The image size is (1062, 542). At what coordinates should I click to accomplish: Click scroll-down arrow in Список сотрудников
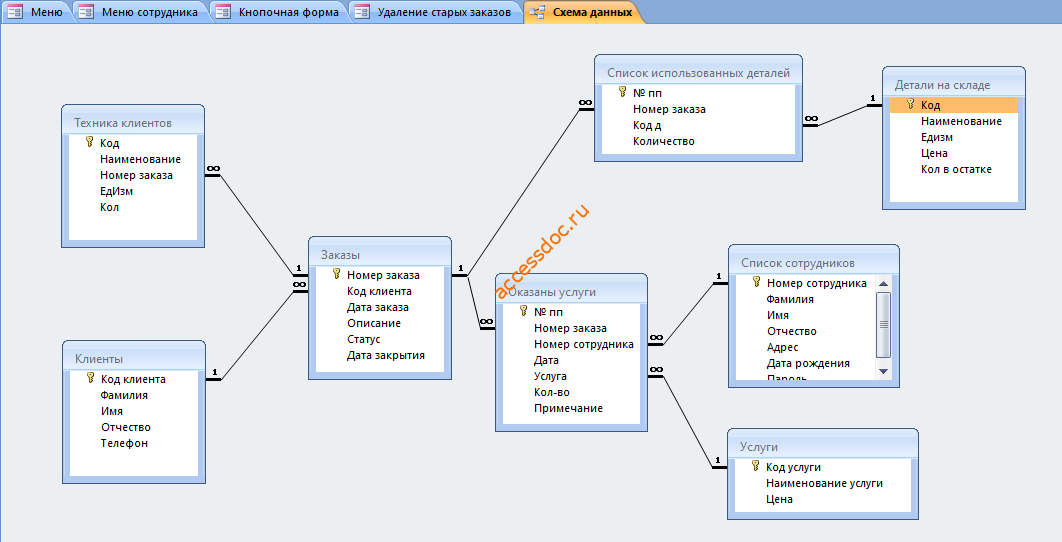[883, 371]
